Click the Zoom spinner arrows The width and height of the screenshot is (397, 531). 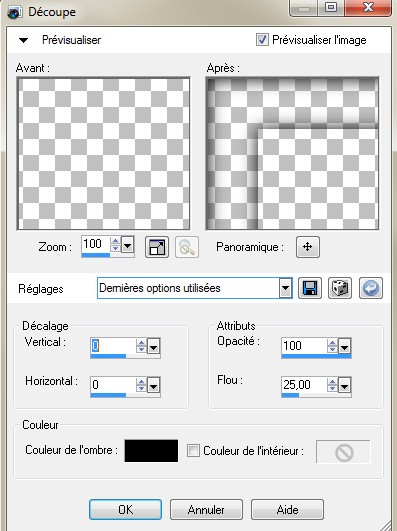coord(116,244)
